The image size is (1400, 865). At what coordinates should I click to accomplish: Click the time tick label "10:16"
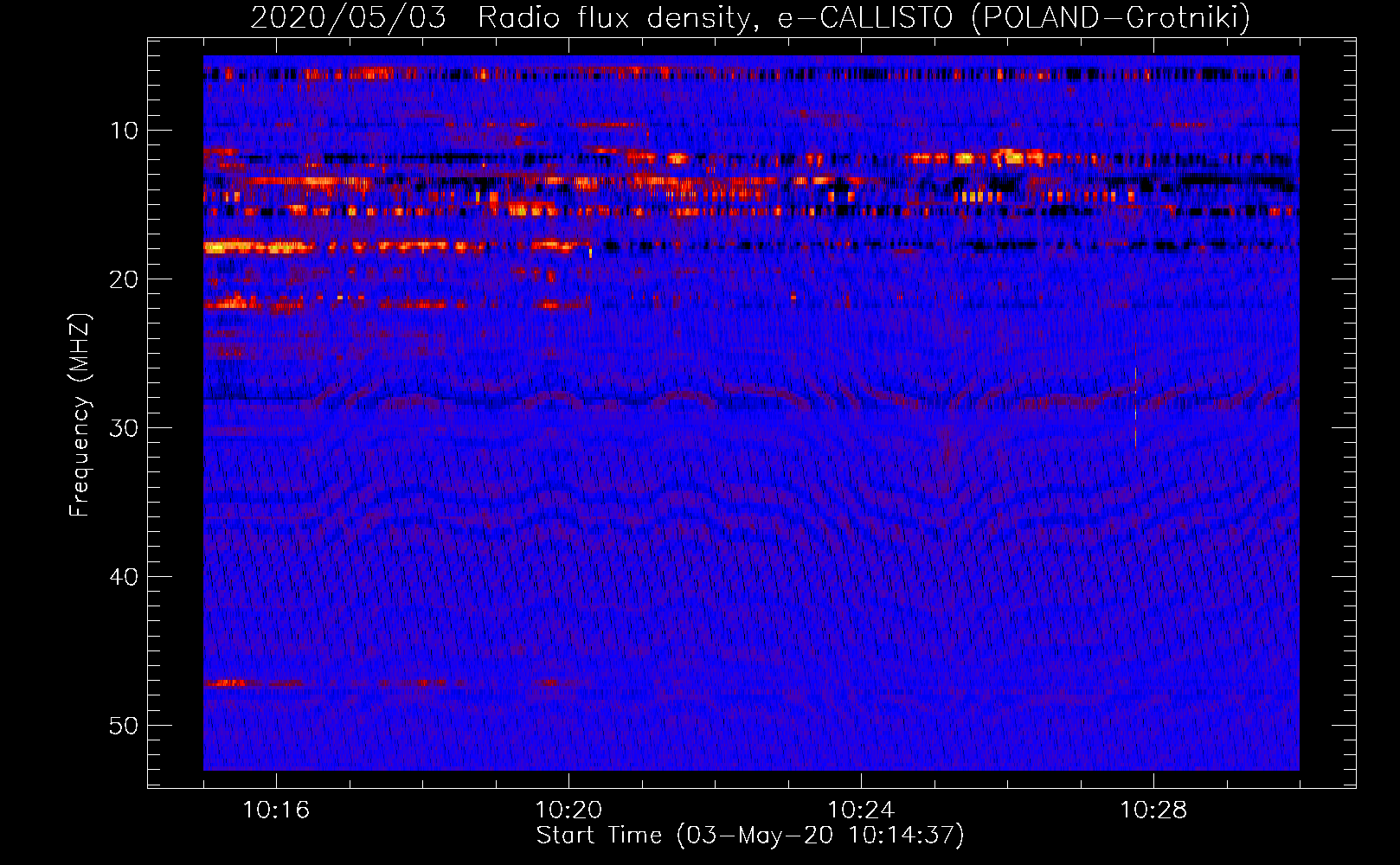[x=276, y=811]
